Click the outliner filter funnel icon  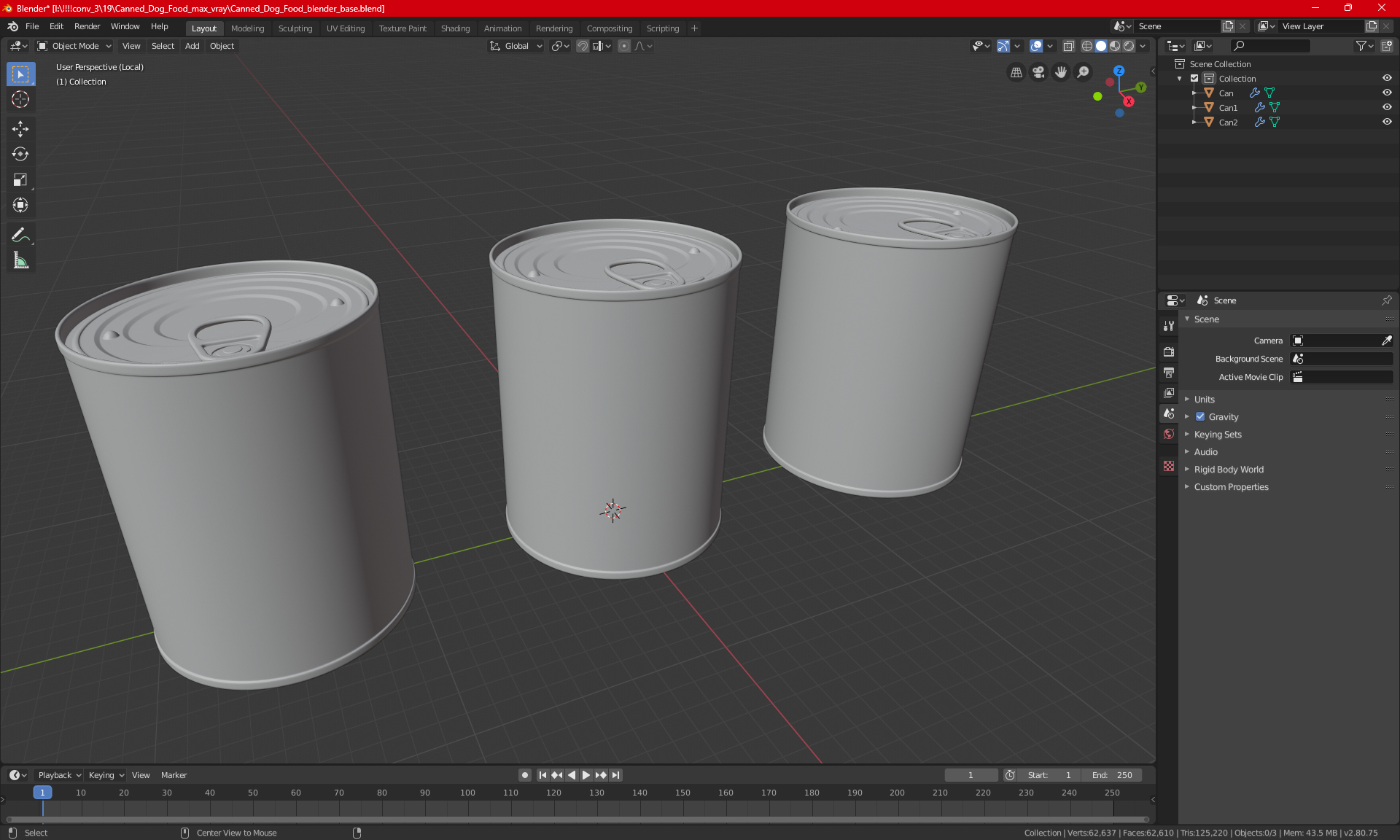point(1364,46)
